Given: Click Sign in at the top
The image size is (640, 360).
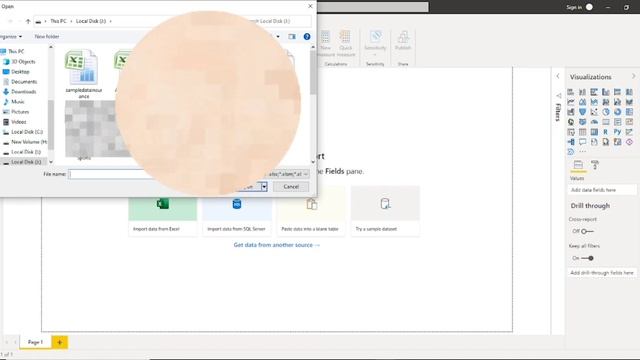Looking at the screenshot, I should point(574,7).
